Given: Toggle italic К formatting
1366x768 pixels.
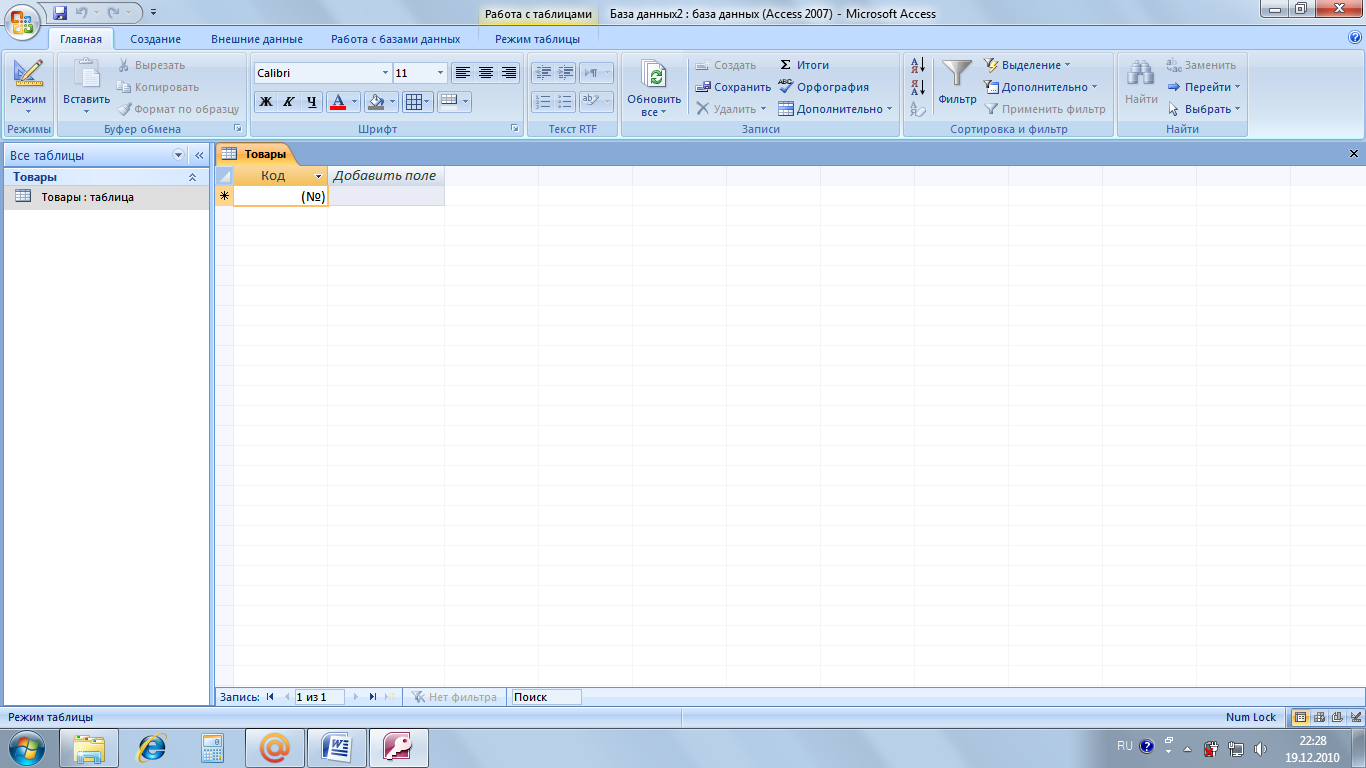Looking at the screenshot, I should point(288,102).
